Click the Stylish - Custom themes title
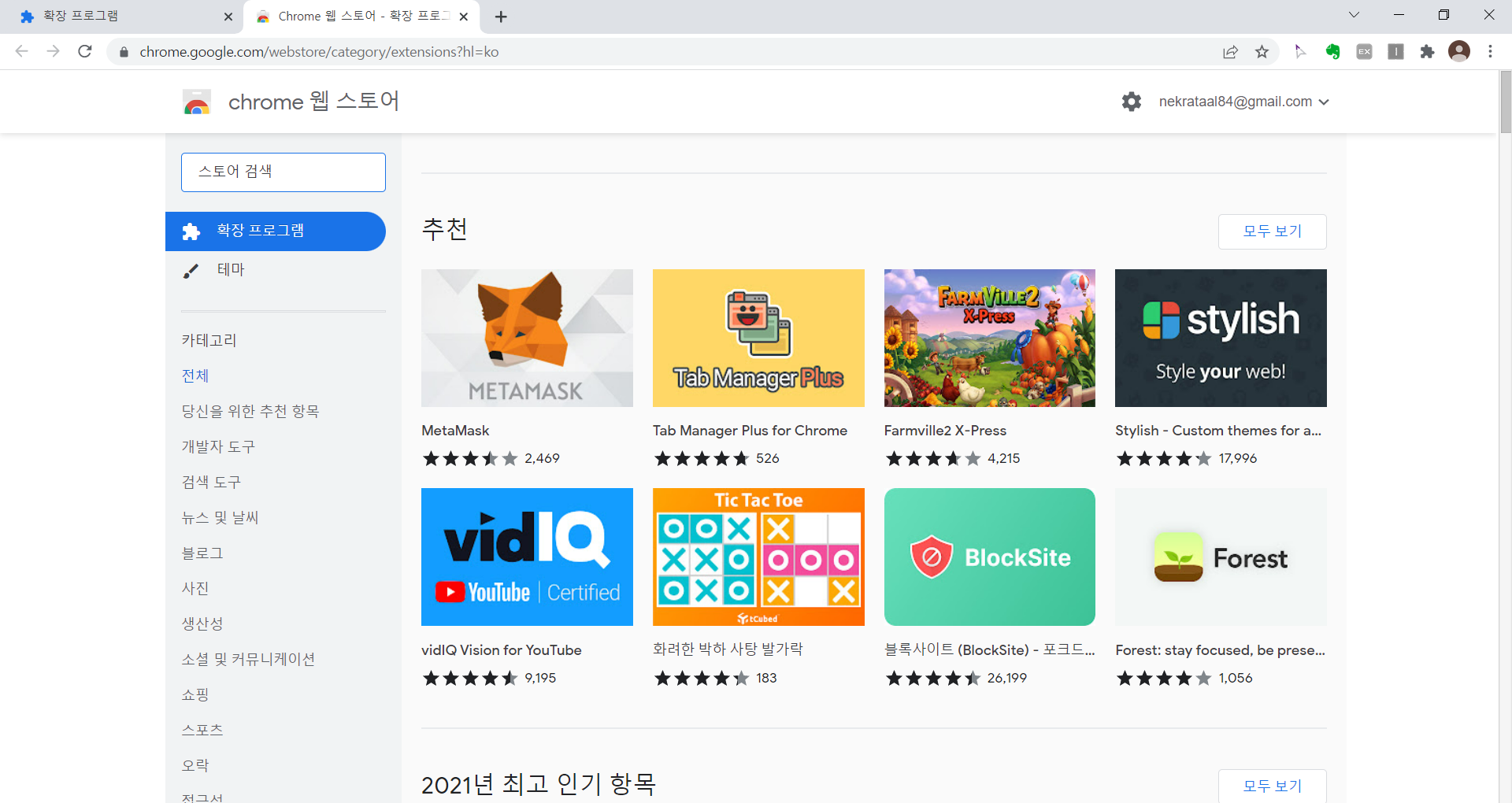1512x803 pixels. click(x=1218, y=431)
